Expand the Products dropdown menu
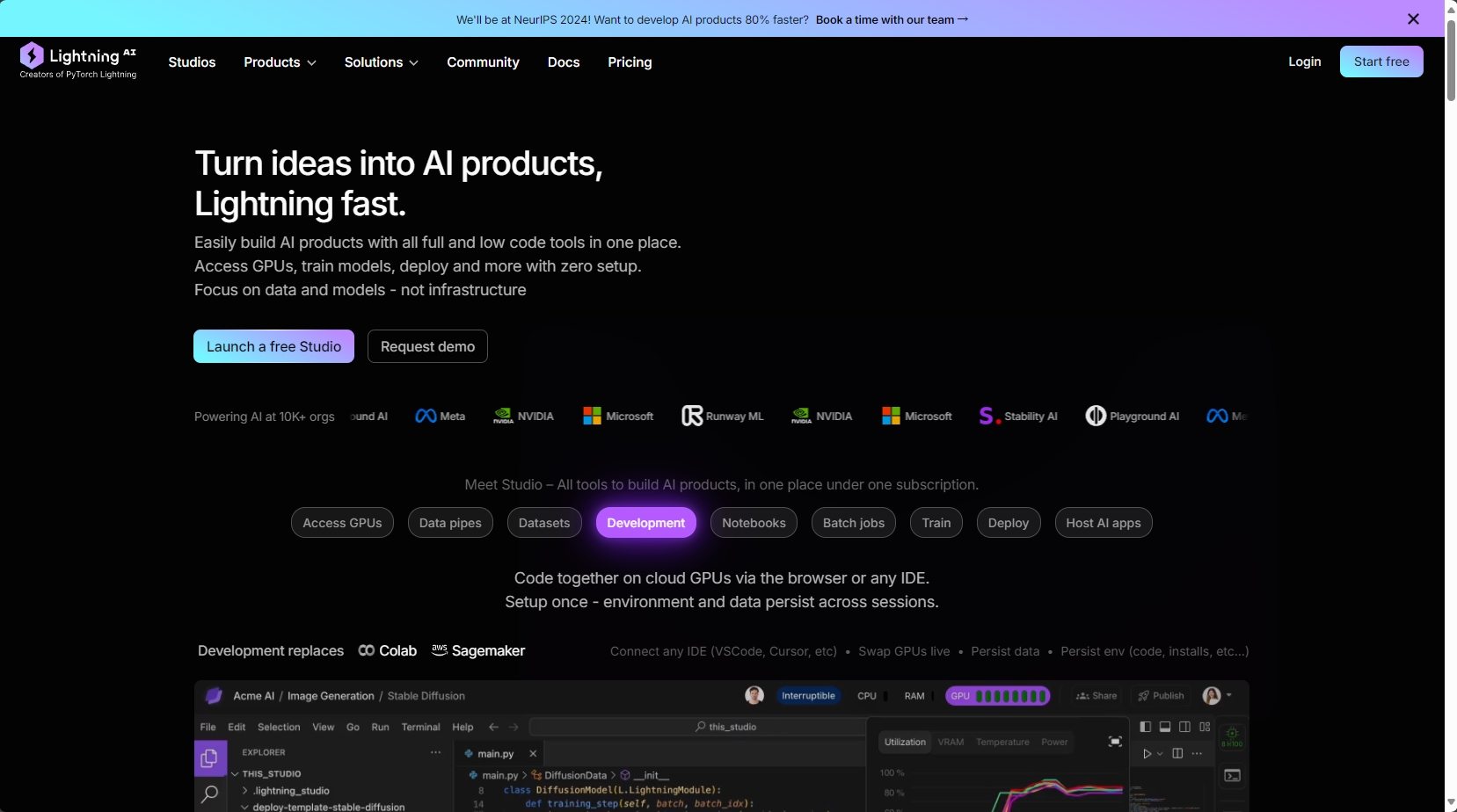The width and height of the screenshot is (1457, 812). coord(280,62)
